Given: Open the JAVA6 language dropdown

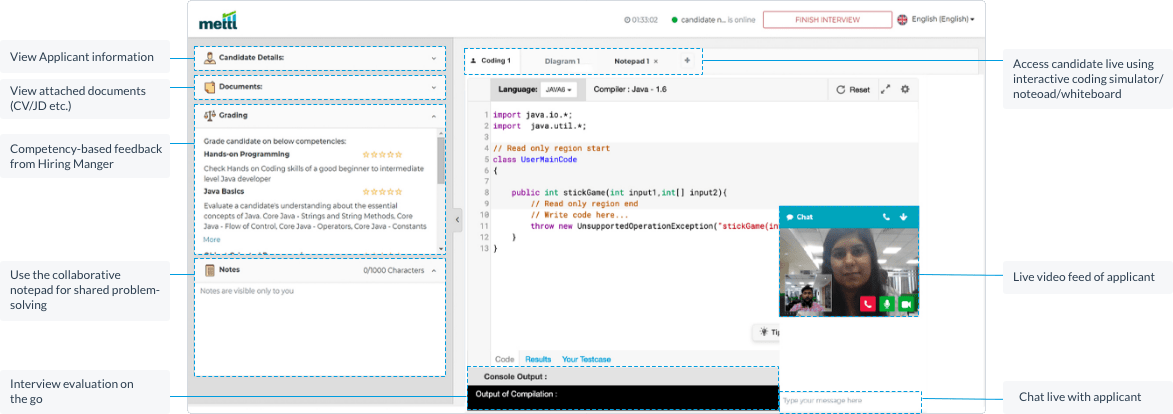Looking at the screenshot, I should coord(559,90).
